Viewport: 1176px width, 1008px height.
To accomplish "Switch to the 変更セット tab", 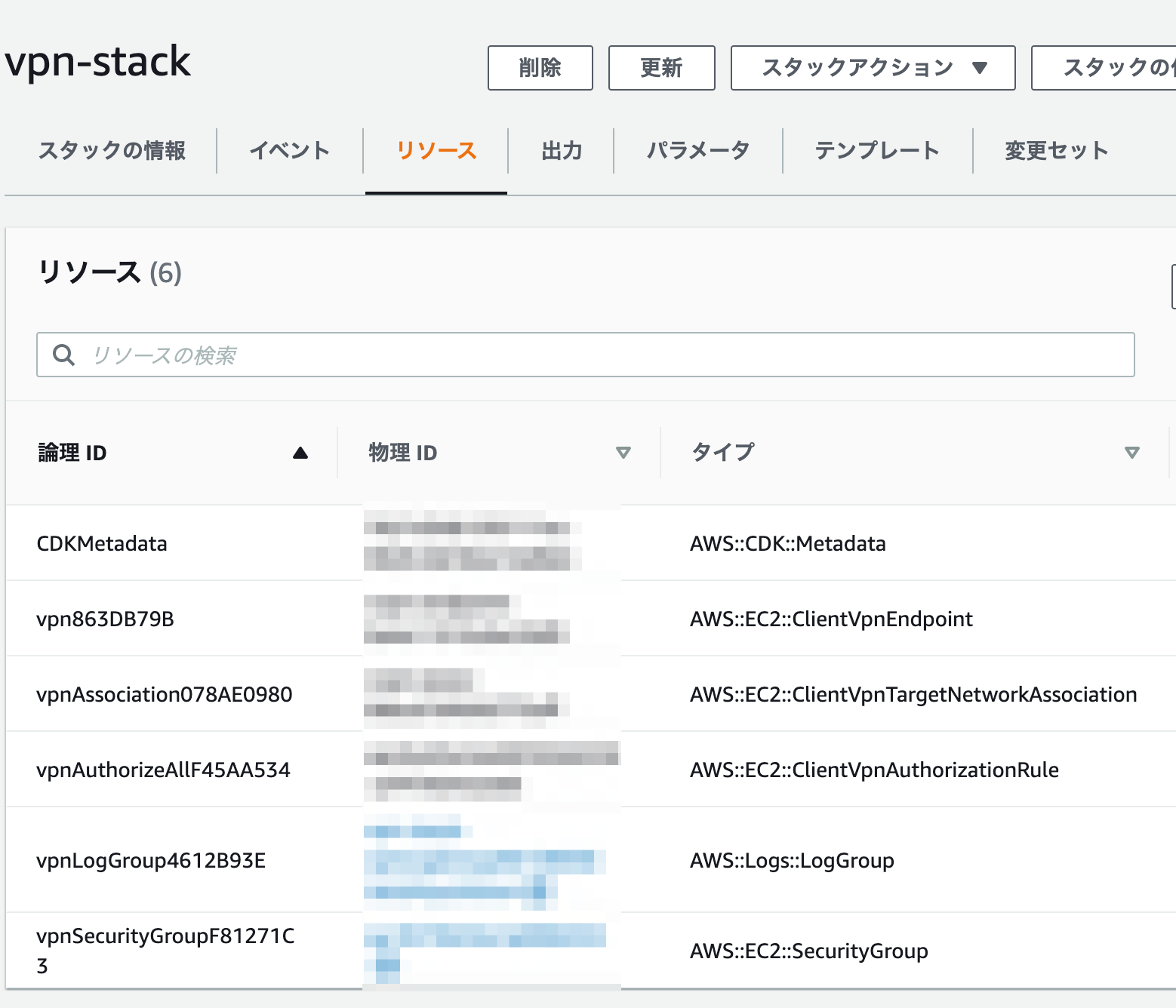I will [x=1056, y=151].
